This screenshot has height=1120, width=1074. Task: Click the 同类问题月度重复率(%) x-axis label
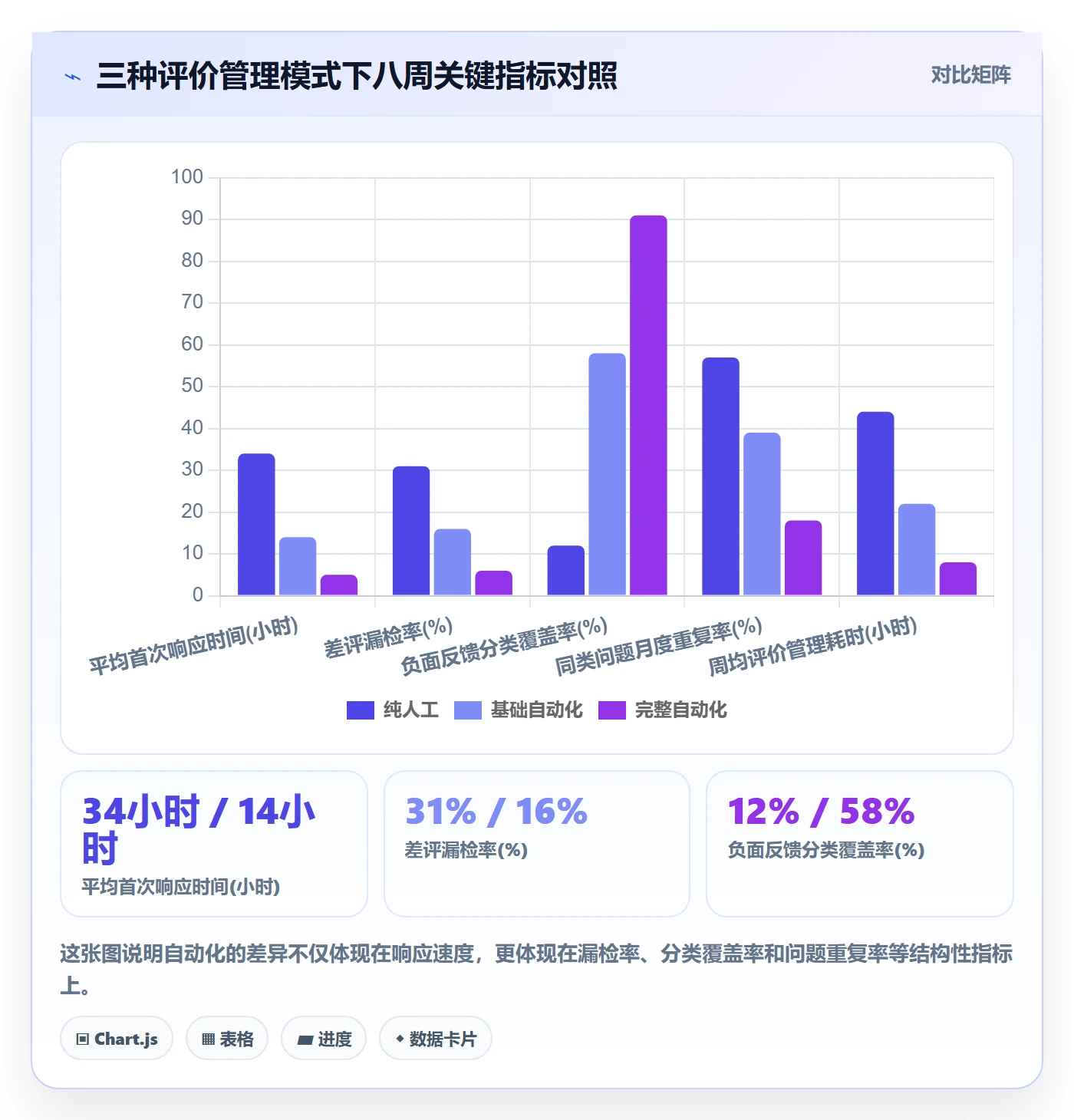(x=659, y=646)
